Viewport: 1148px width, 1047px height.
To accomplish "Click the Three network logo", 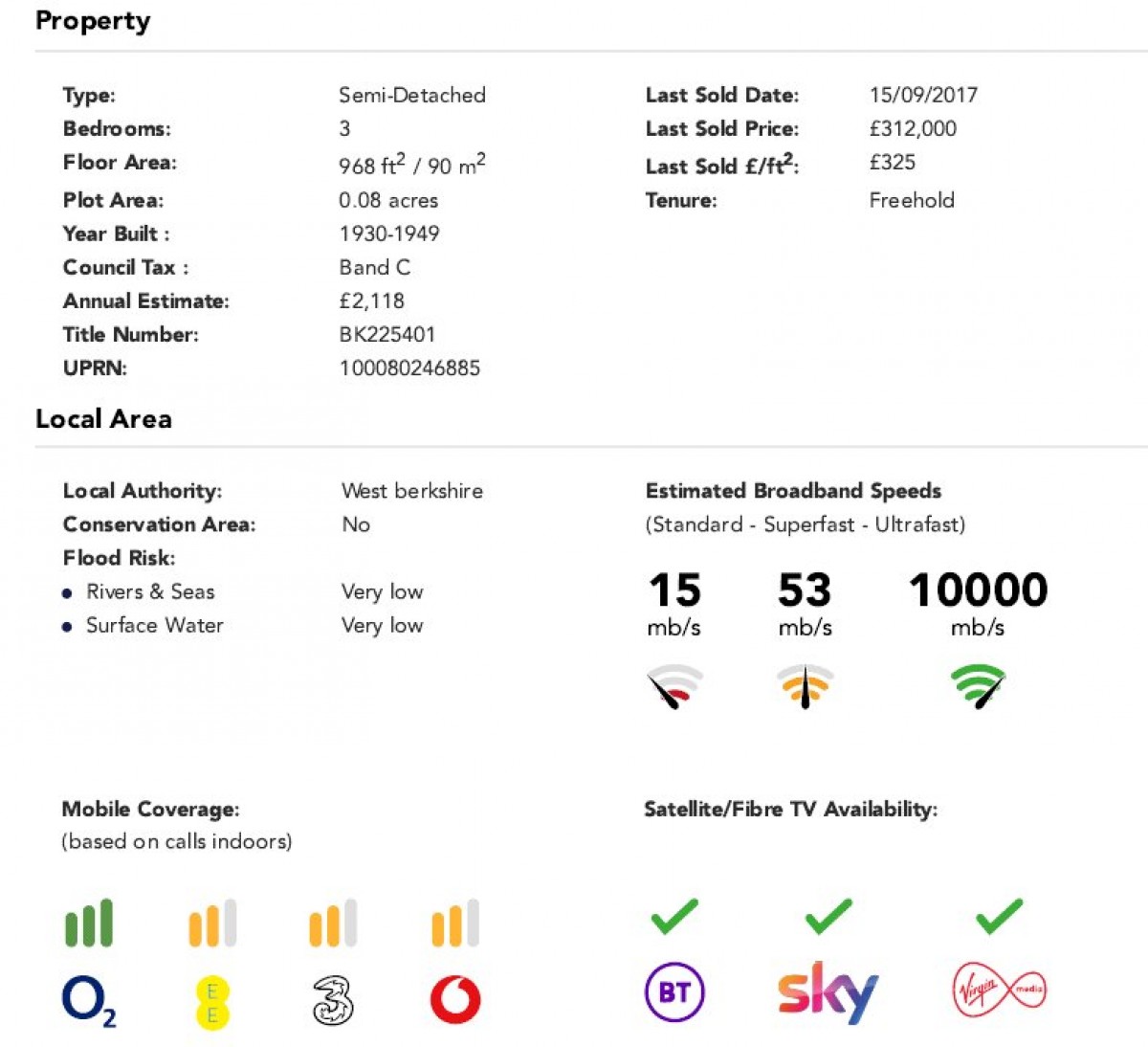I will (333, 1001).
